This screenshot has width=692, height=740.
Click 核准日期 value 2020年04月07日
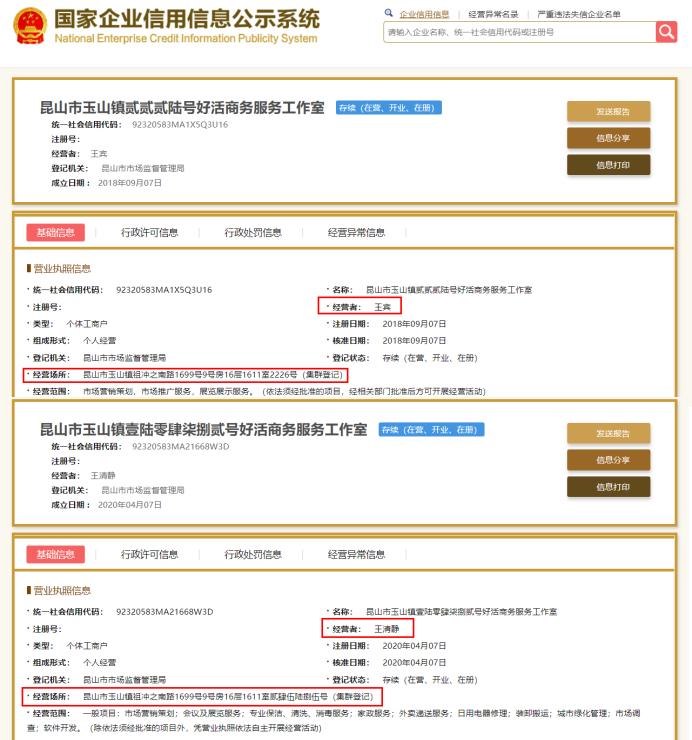point(414,663)
